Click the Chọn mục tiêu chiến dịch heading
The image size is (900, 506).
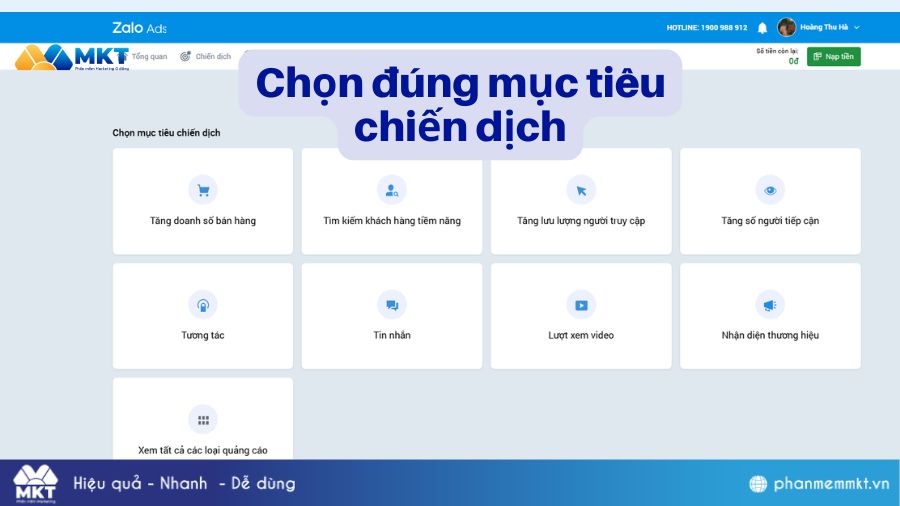pyautogui.click(x=166, y=133)
